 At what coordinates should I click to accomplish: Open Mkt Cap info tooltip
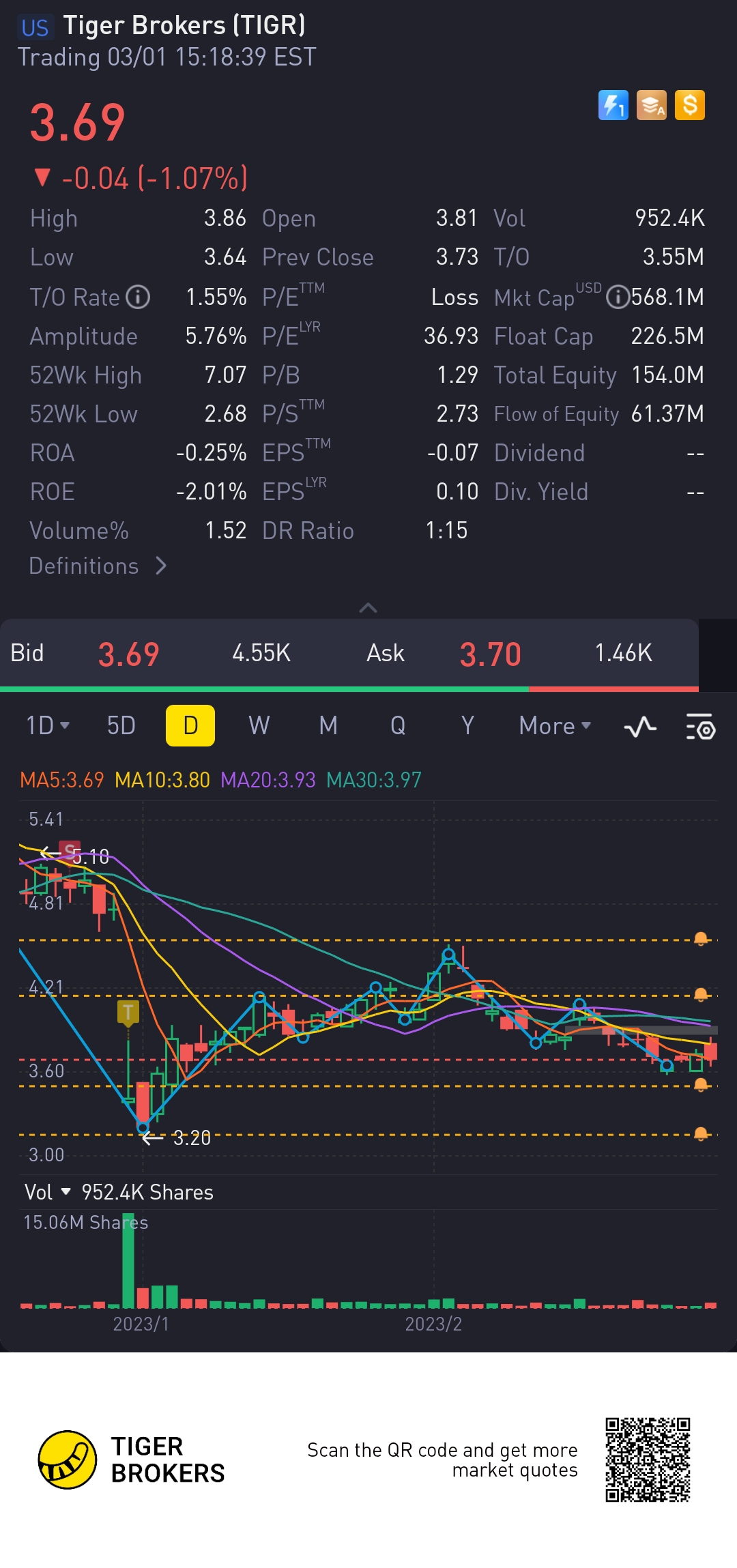pos(618,297)
